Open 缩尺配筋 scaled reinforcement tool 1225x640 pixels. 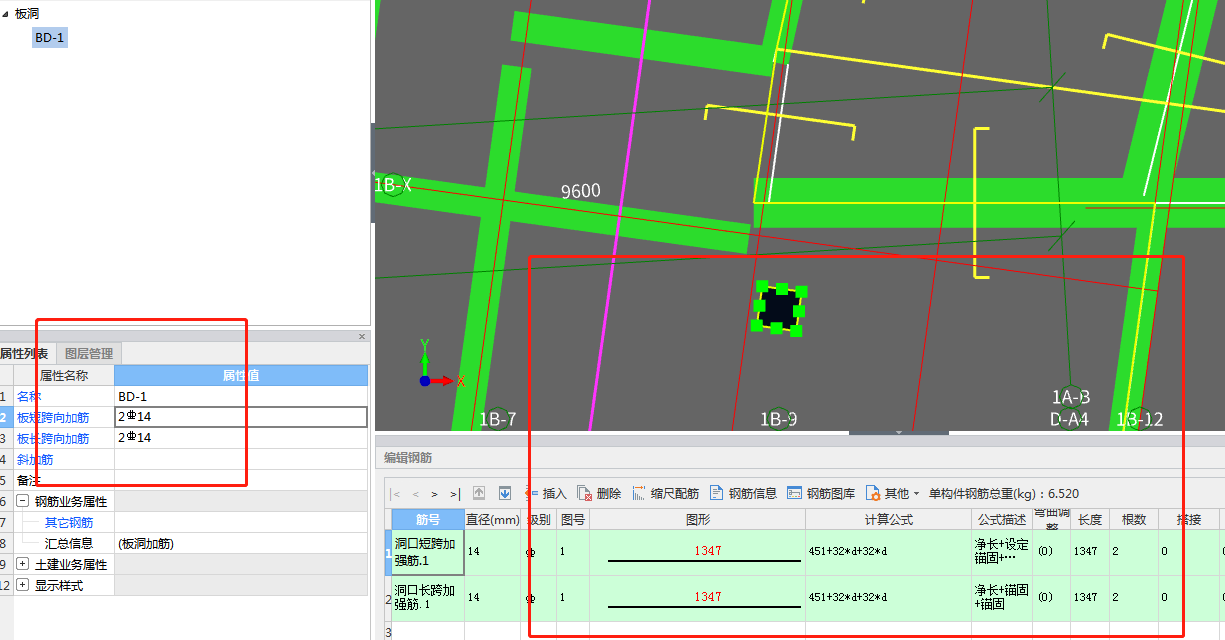[x=665, y=493]
